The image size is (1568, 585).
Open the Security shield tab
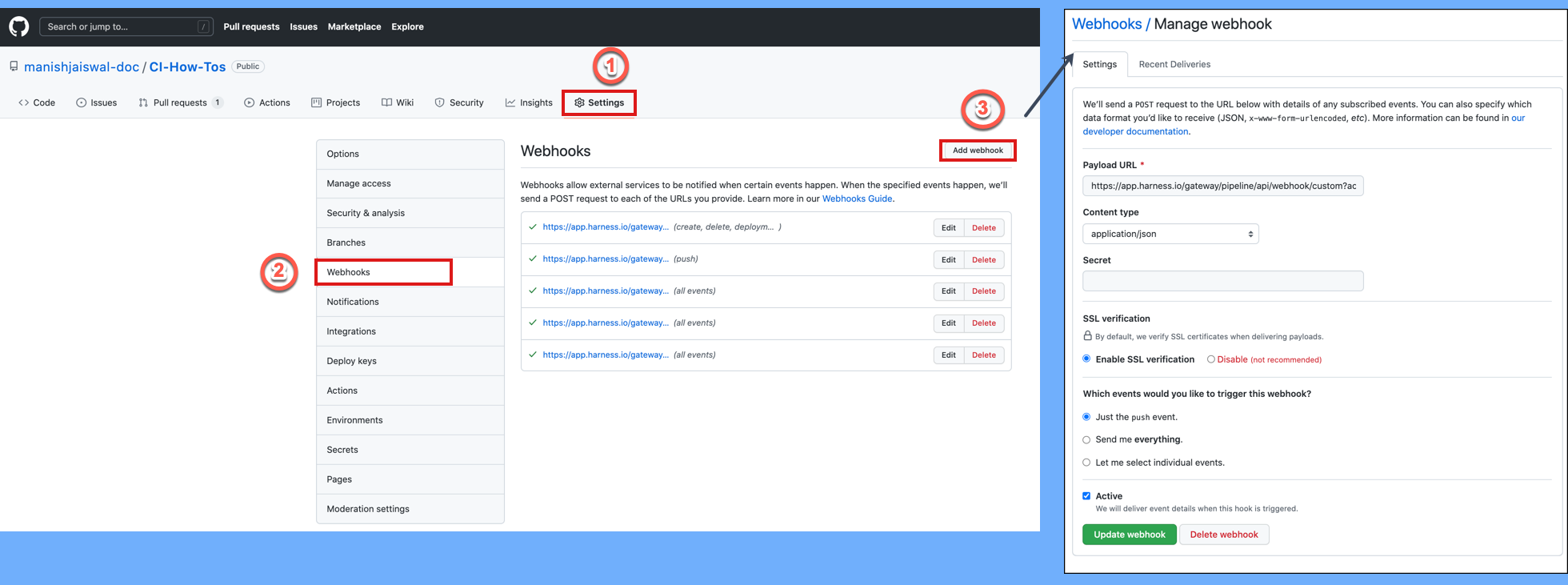(459, 102)
